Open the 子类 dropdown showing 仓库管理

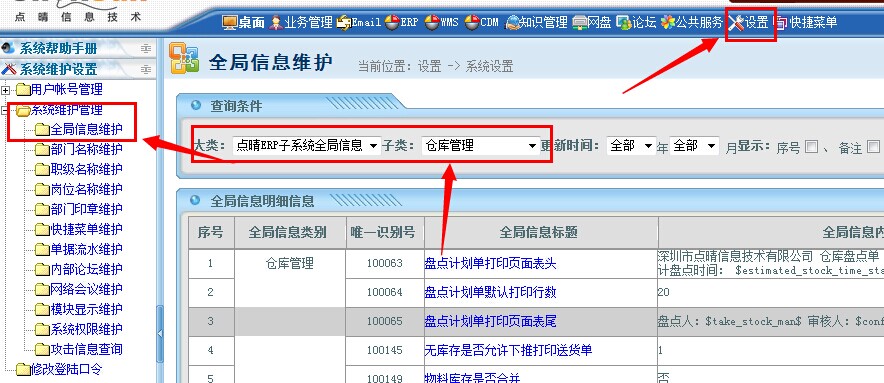480,146
